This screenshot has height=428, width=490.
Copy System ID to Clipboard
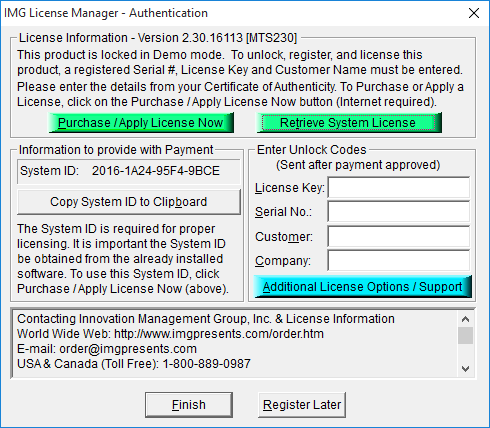click(x=129, y=202)
